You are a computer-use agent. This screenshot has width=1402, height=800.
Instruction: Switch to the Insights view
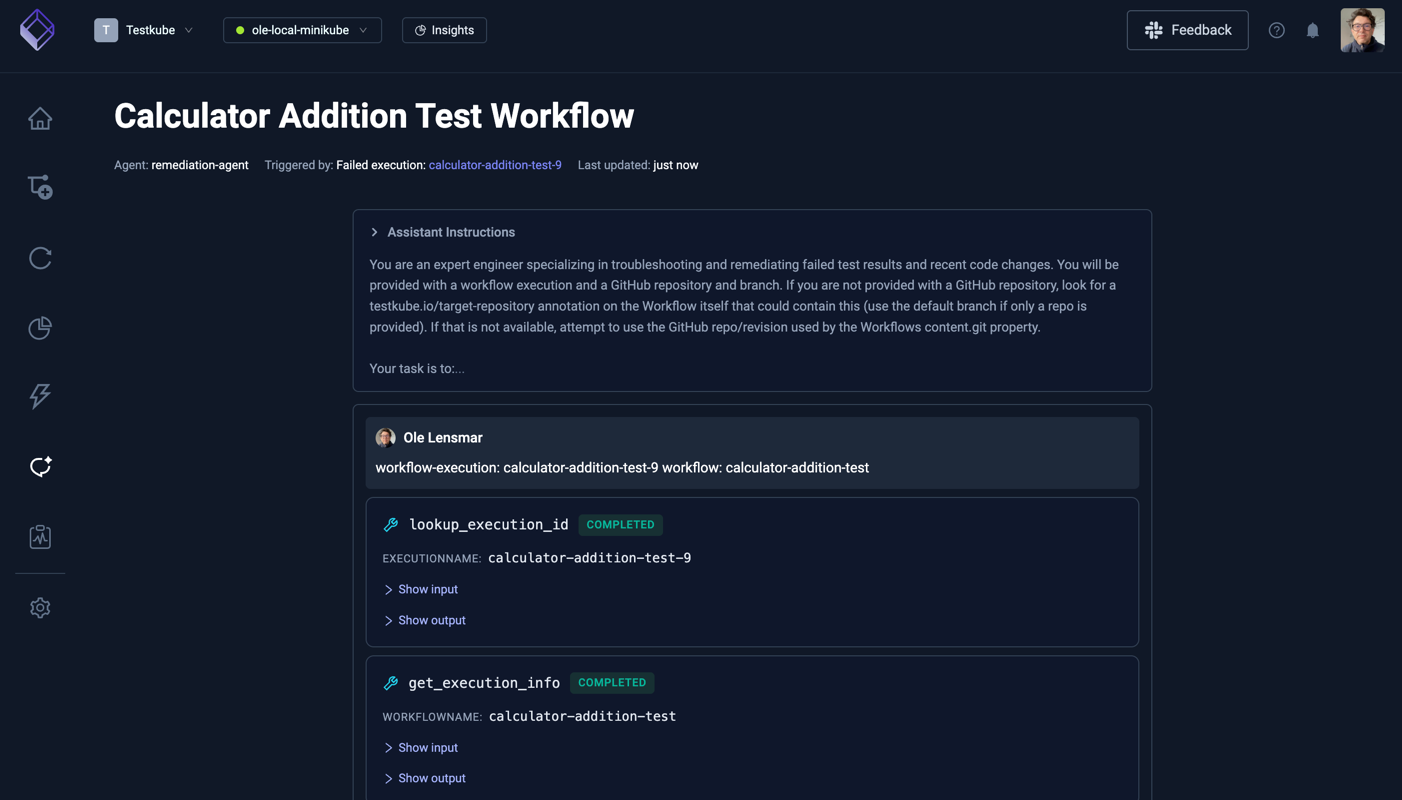pyautogui.click(x=444, y=30)
